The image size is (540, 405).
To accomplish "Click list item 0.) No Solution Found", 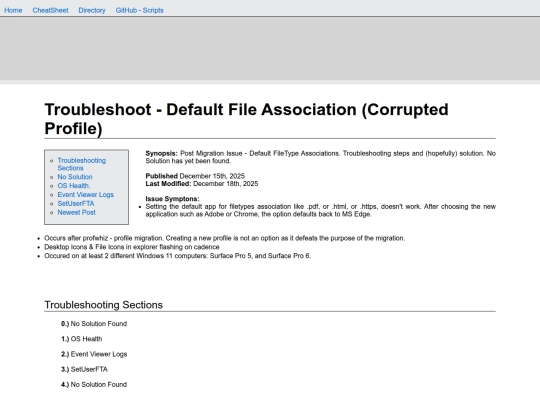I will pos(94,324).
